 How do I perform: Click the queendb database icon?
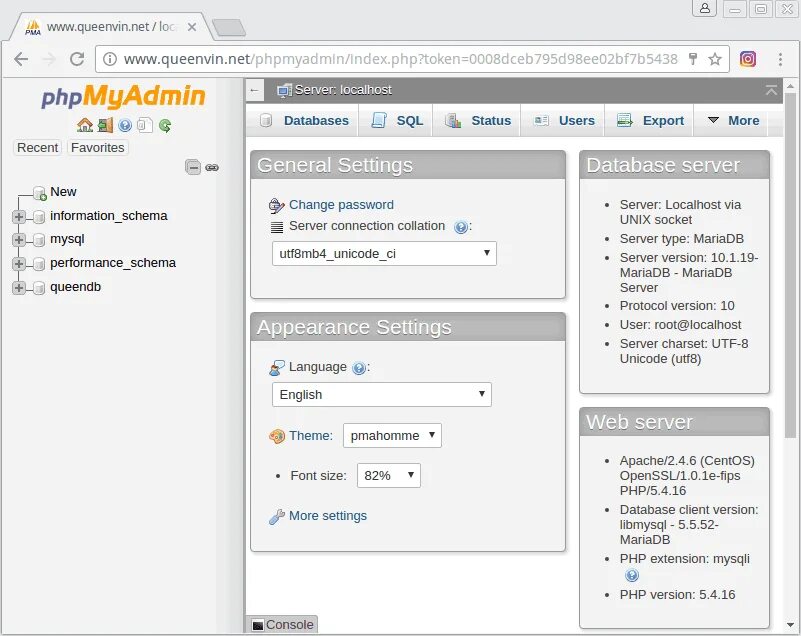39,288
